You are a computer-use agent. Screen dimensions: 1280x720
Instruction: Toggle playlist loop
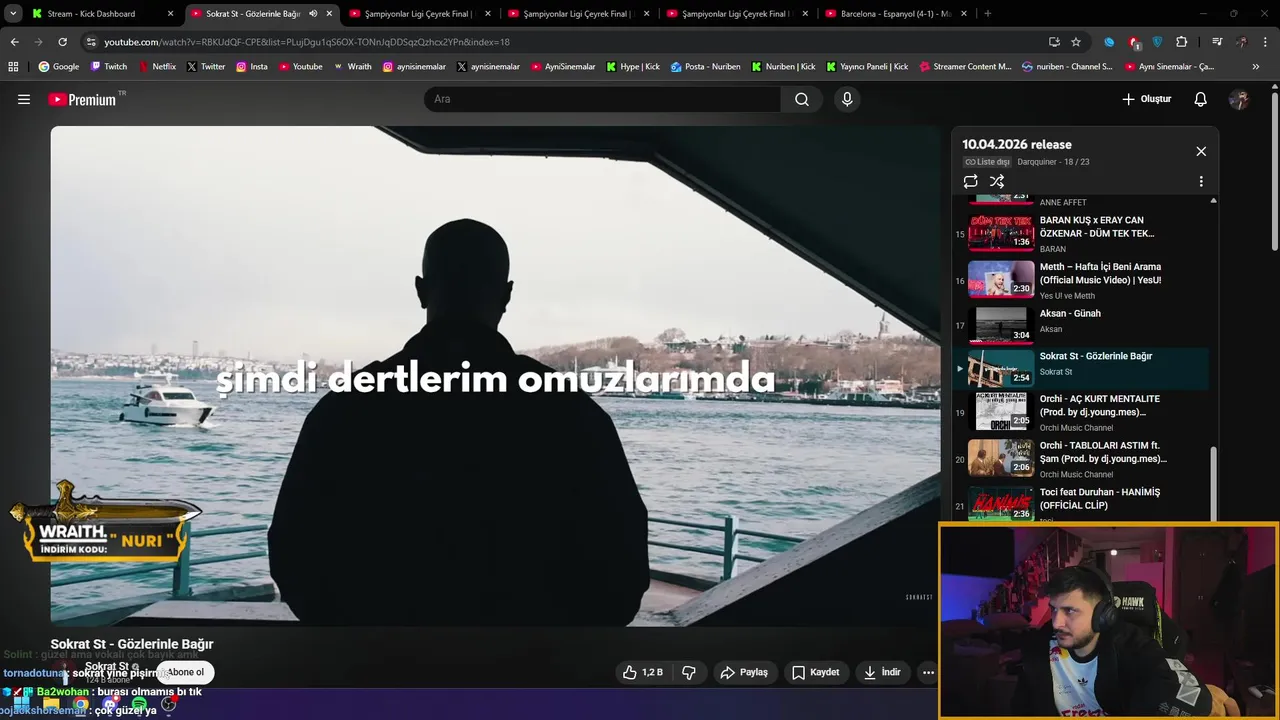970,181
